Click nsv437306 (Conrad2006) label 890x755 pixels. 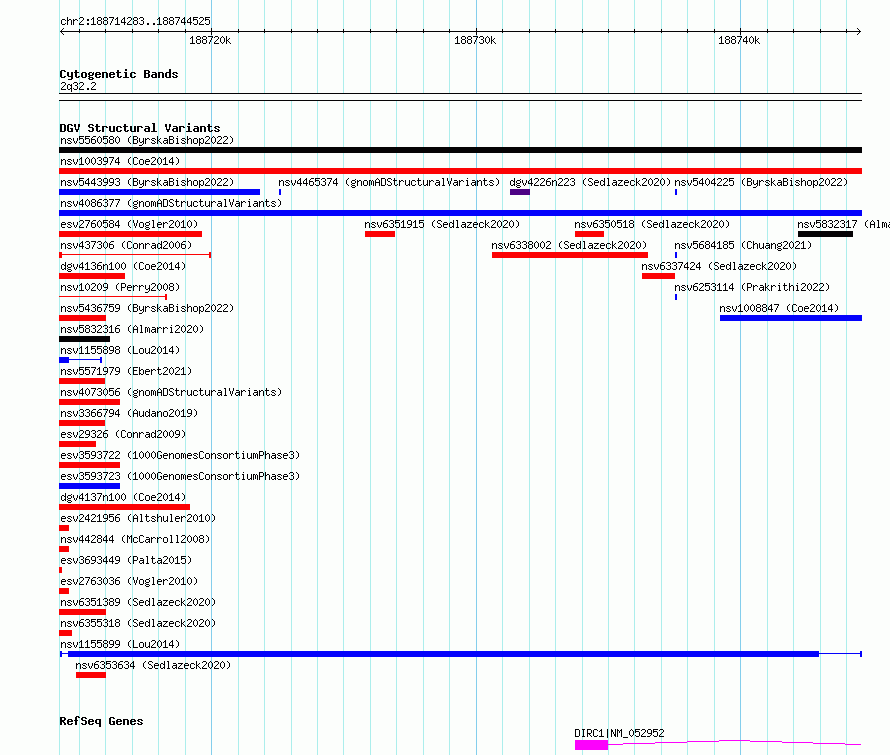click(126, 245)
